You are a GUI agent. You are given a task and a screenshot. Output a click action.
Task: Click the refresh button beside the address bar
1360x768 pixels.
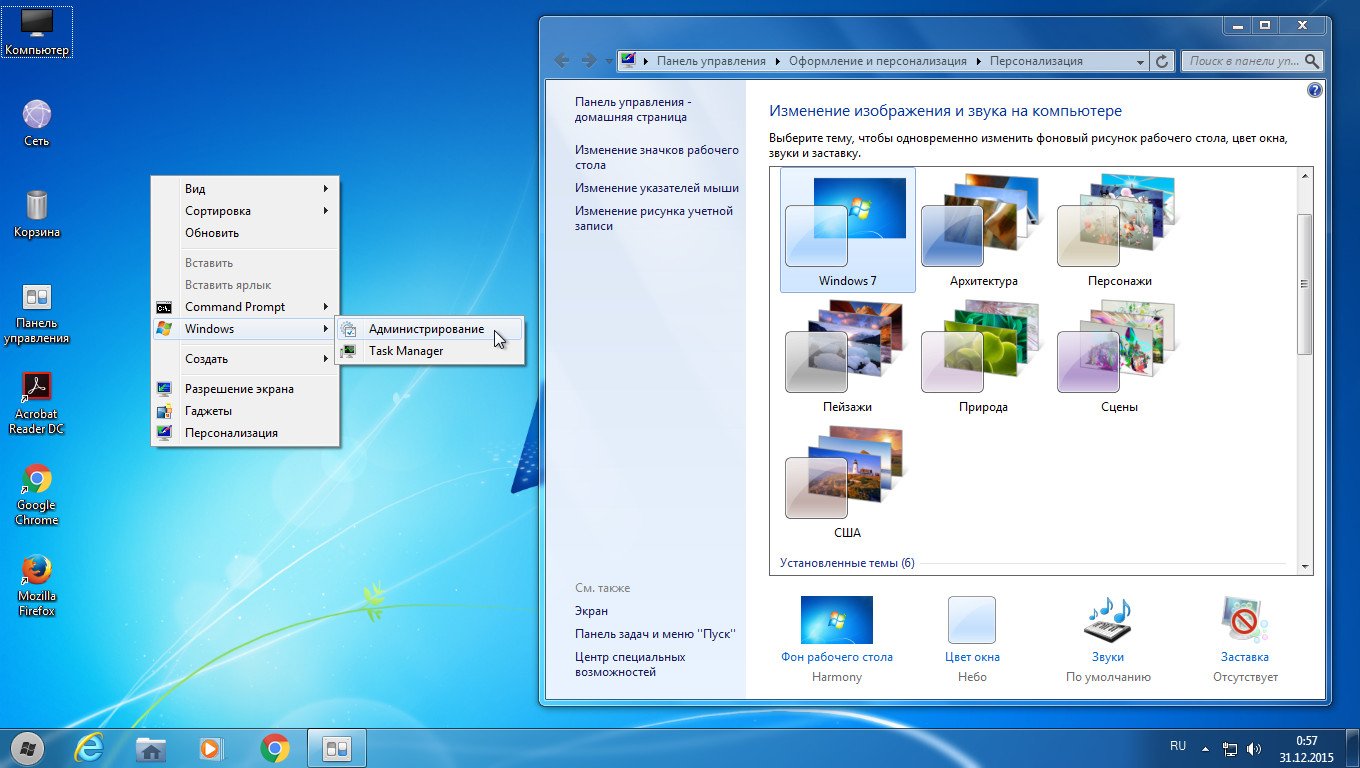tap(1162, 61)
